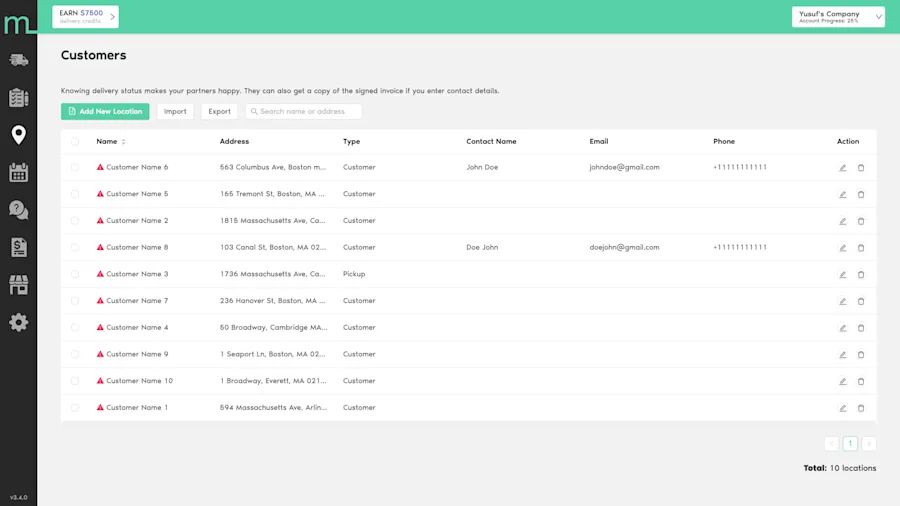Viewport: 900px width, 506px height.
Task: Click the email johndoe@gmail.com
Action: pyautogui.click(x=624, y=167)
